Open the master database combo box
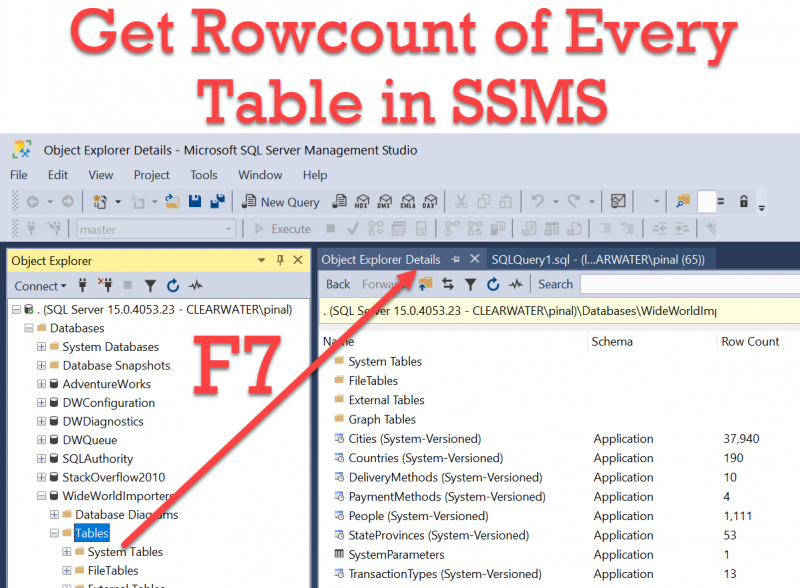This screenshot has height=588, width=800. click(x=156, y=229)
